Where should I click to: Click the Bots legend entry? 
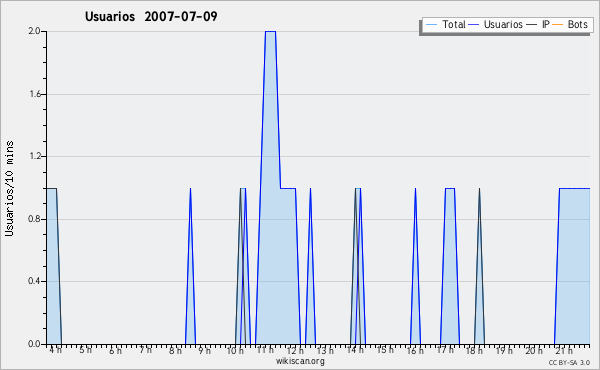point(570,24)
